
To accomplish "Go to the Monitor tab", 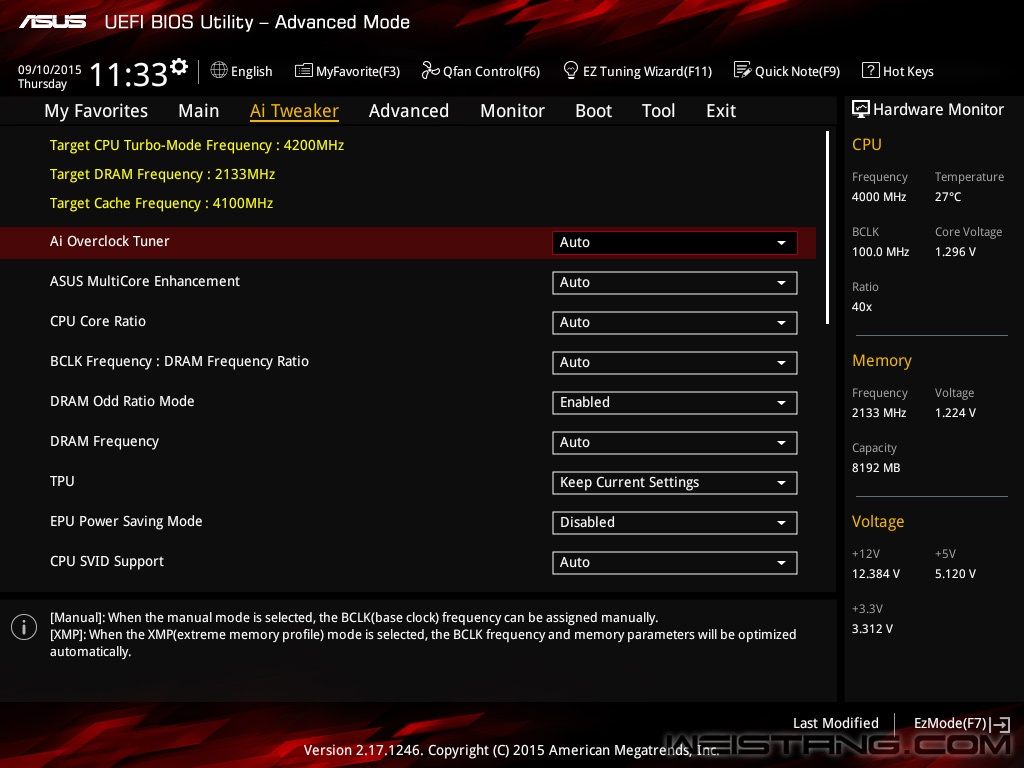I will pyautogui.click(x=512, y=111).
